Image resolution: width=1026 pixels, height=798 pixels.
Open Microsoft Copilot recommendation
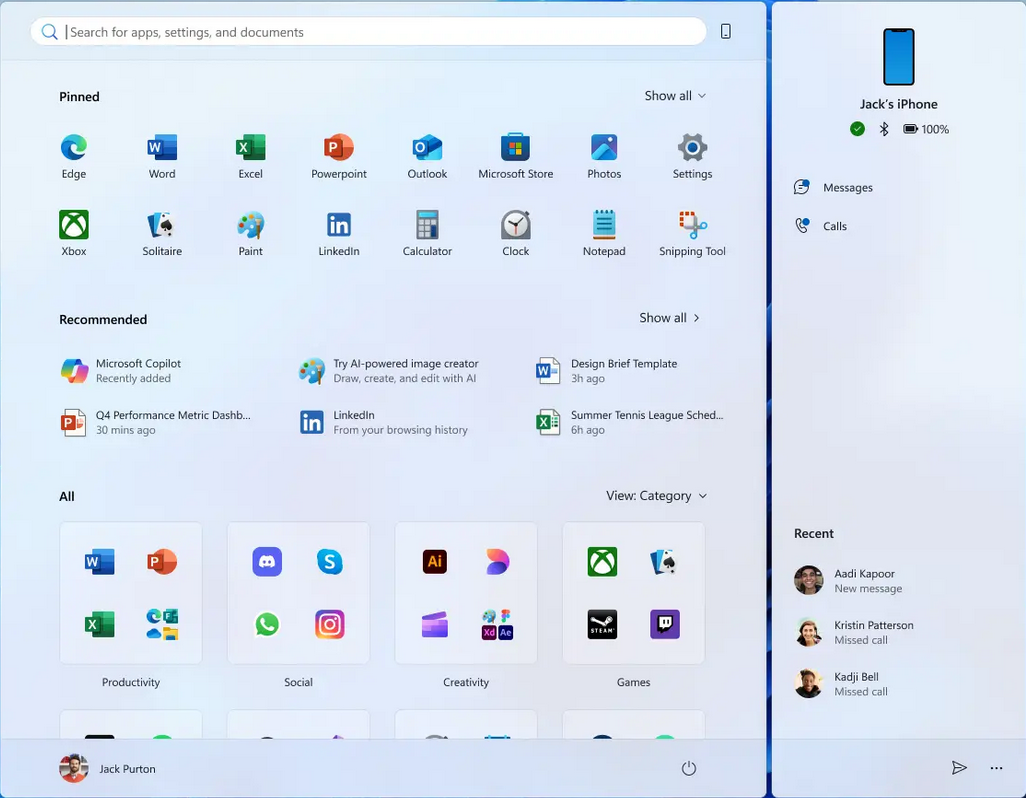pyautogui.click(x=121, y=371)
